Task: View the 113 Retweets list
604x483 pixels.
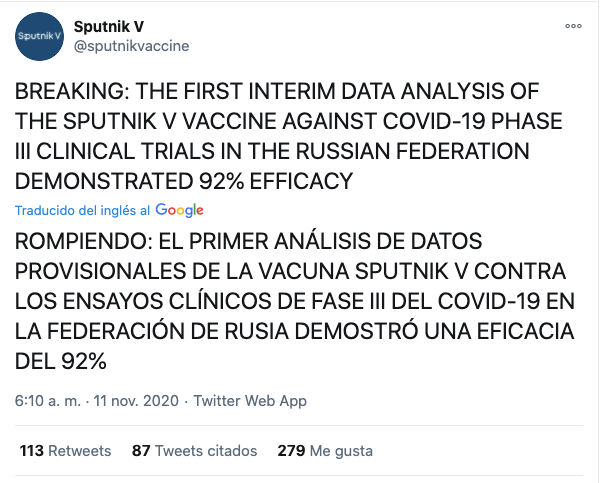Action: pyautogui.click(x=65, y=451)
